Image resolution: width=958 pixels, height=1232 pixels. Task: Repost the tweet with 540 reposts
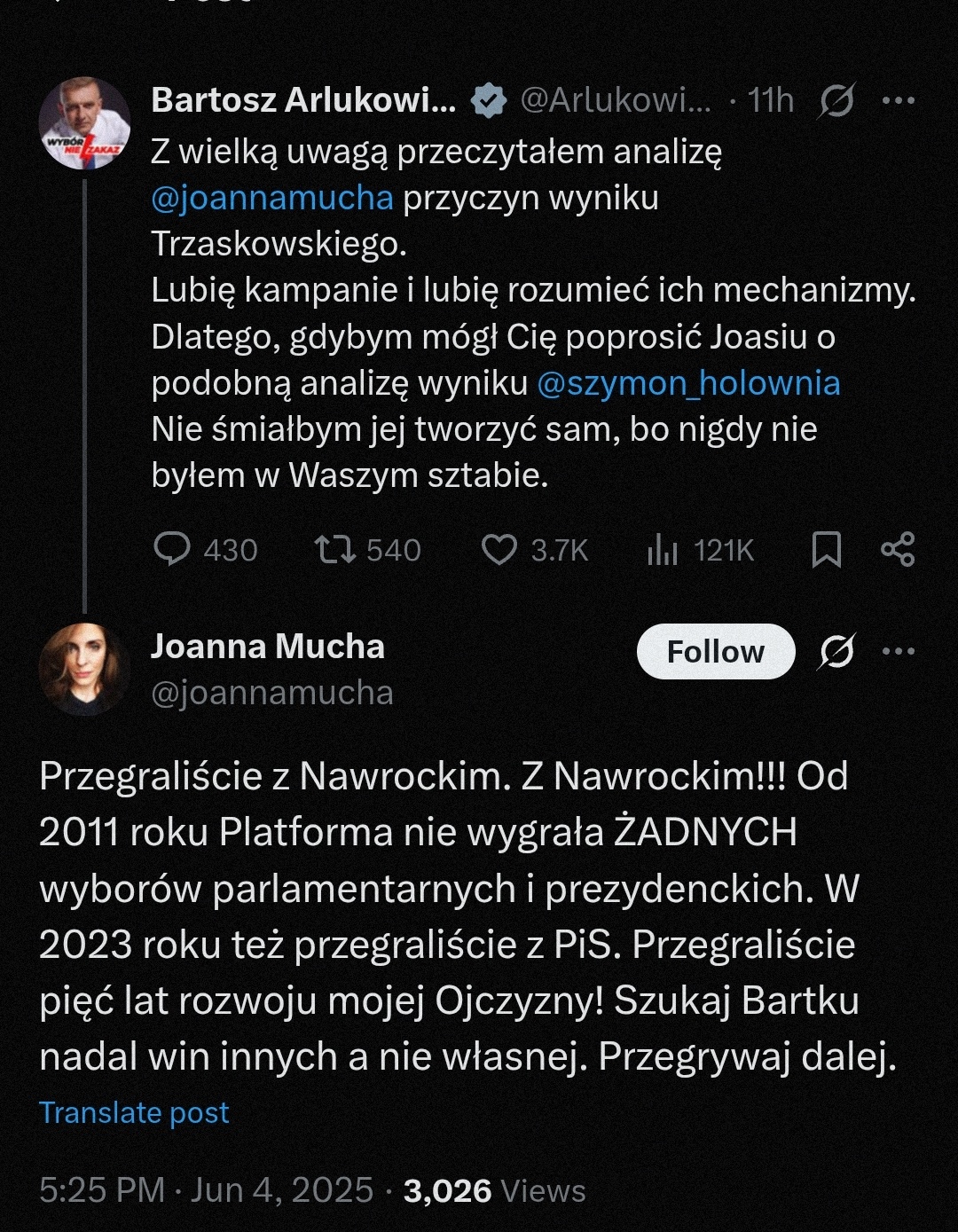pos(336,549)
